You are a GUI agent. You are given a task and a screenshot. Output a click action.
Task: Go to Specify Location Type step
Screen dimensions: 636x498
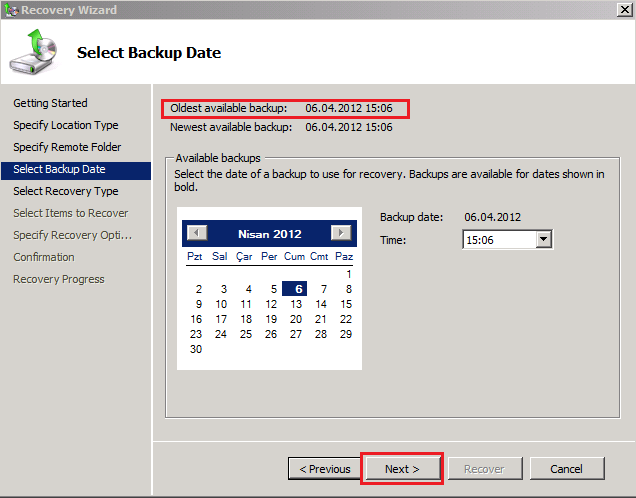coord(65,125)
